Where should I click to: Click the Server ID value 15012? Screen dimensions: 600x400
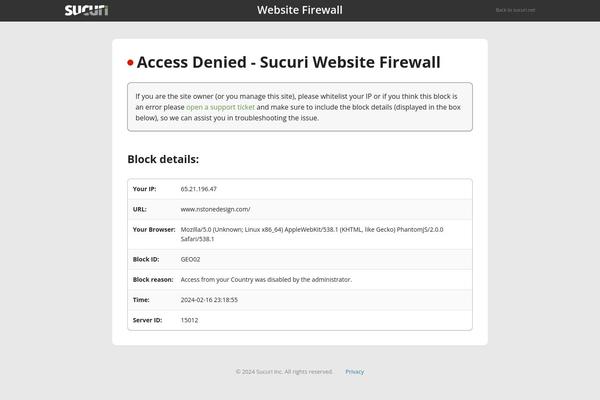coord(189,320)
